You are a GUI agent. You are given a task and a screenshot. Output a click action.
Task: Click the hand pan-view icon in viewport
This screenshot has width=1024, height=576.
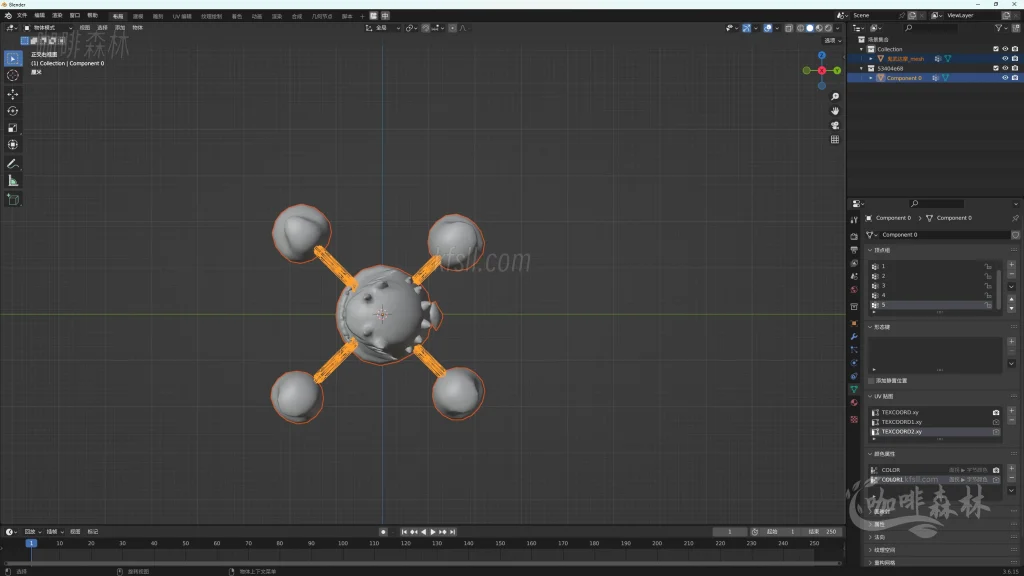tap(835, 110)
